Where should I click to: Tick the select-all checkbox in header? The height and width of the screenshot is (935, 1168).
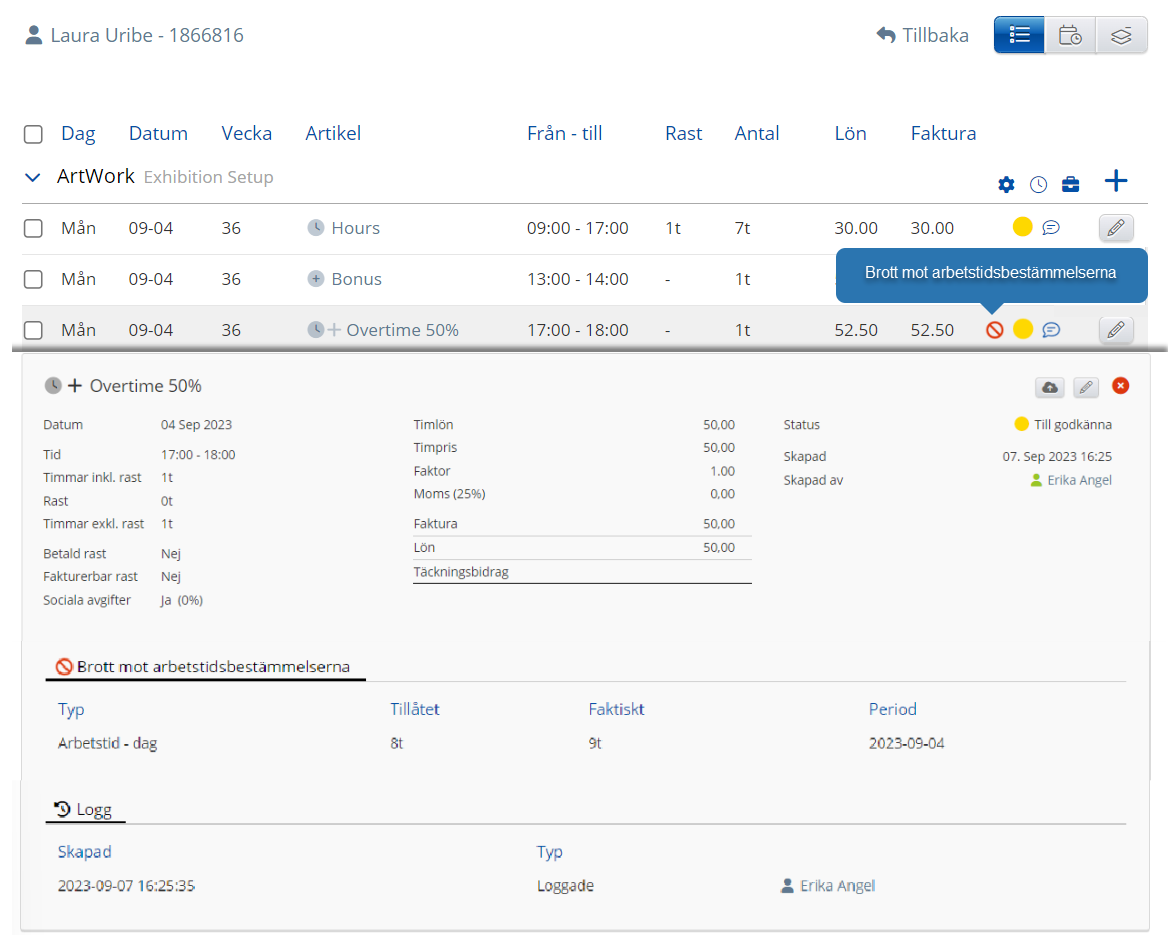tap(33, 134)
